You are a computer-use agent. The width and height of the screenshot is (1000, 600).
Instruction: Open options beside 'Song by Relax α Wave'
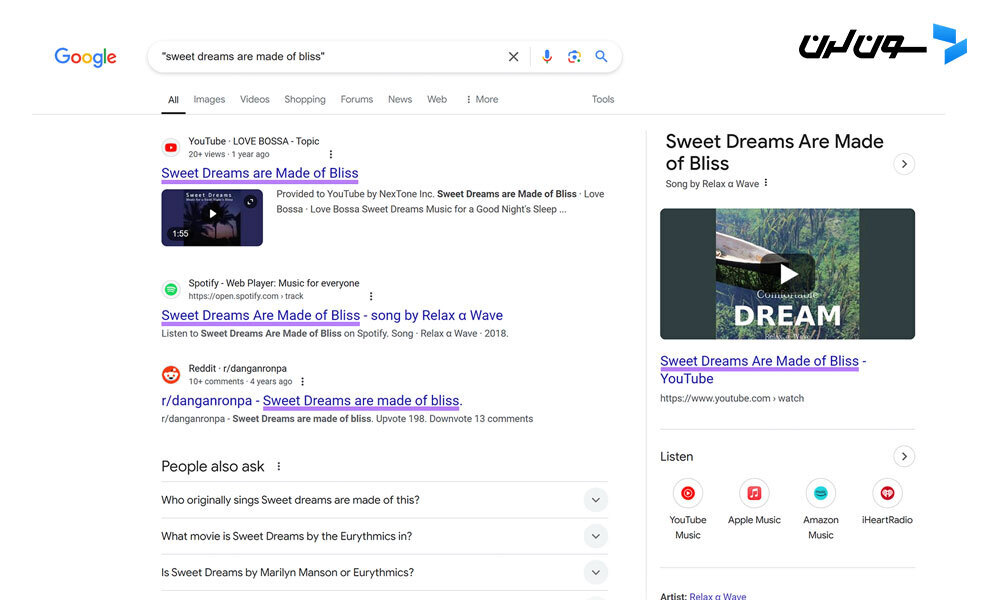[x=766, y=183]
